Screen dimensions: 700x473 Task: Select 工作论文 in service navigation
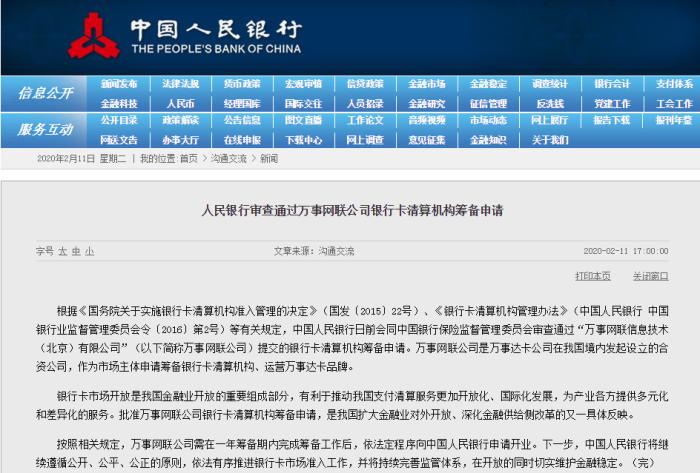365,120
